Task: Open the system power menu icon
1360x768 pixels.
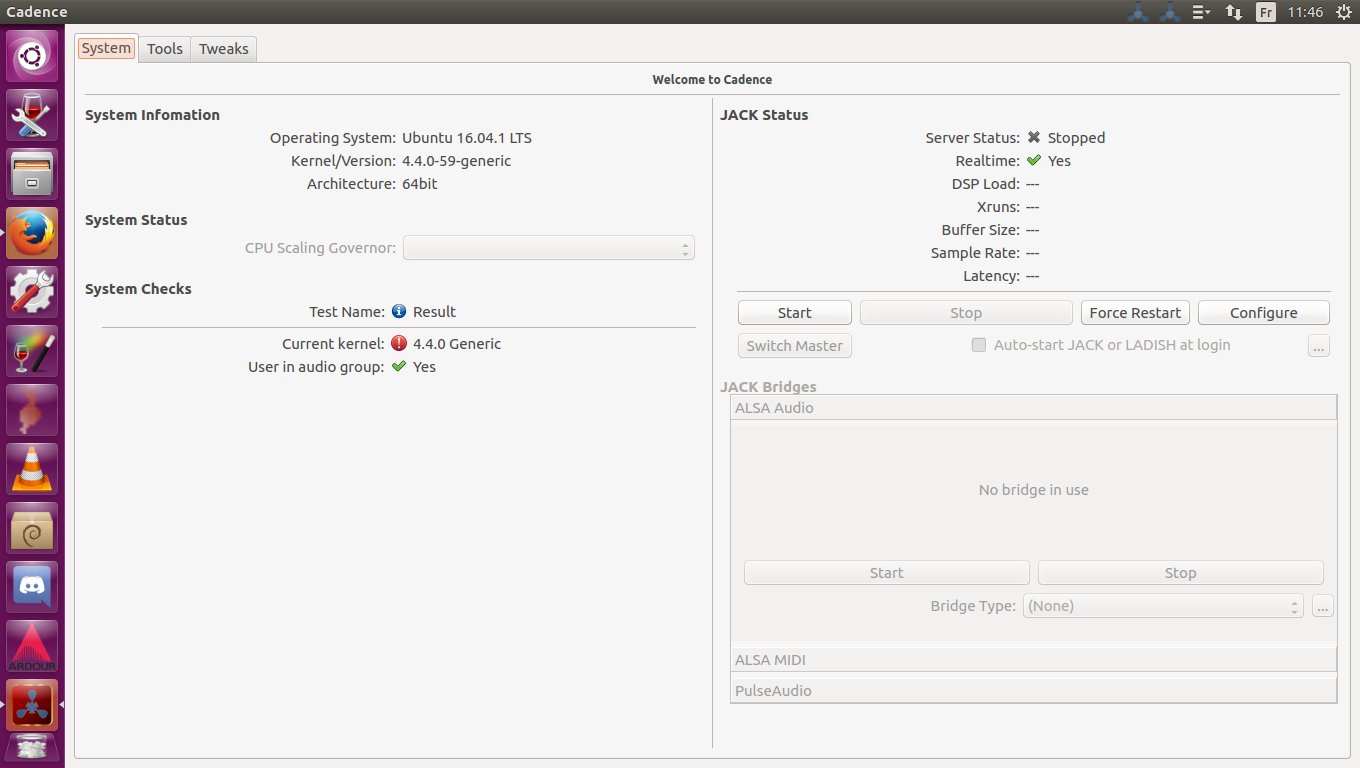Action: [1343, 12]
